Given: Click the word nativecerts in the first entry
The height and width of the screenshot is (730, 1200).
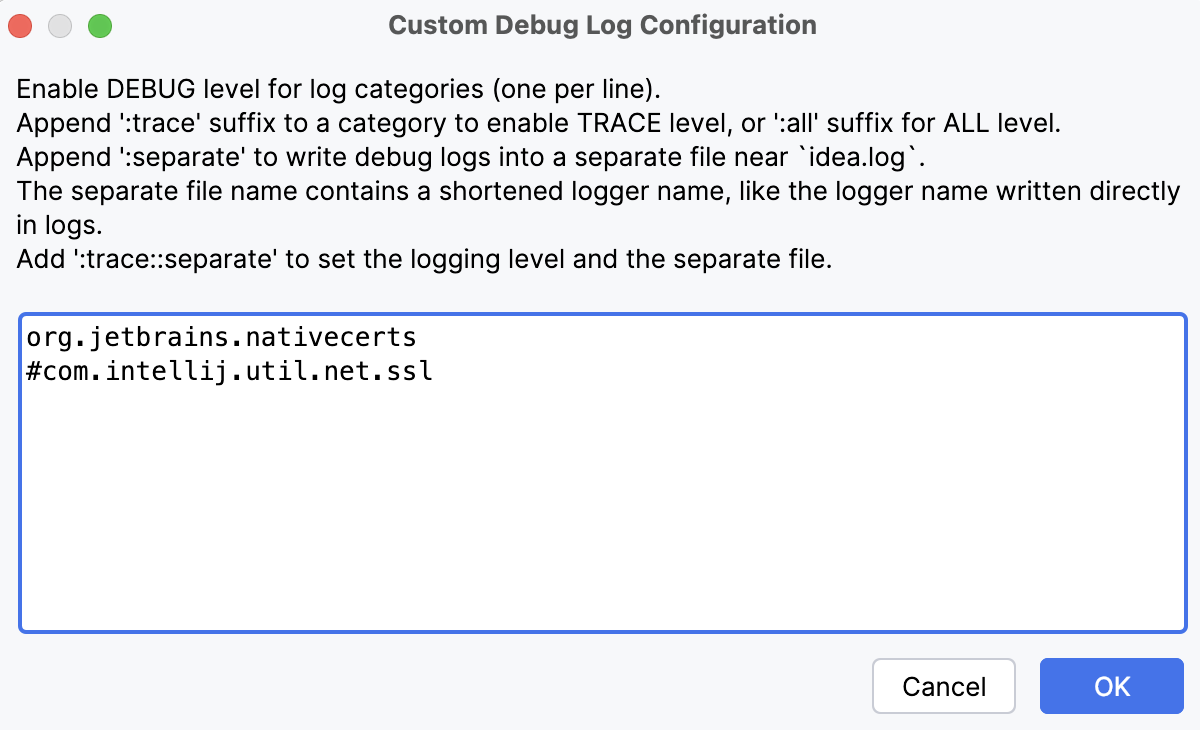Looking at the screenshot, I should [330, 337].
